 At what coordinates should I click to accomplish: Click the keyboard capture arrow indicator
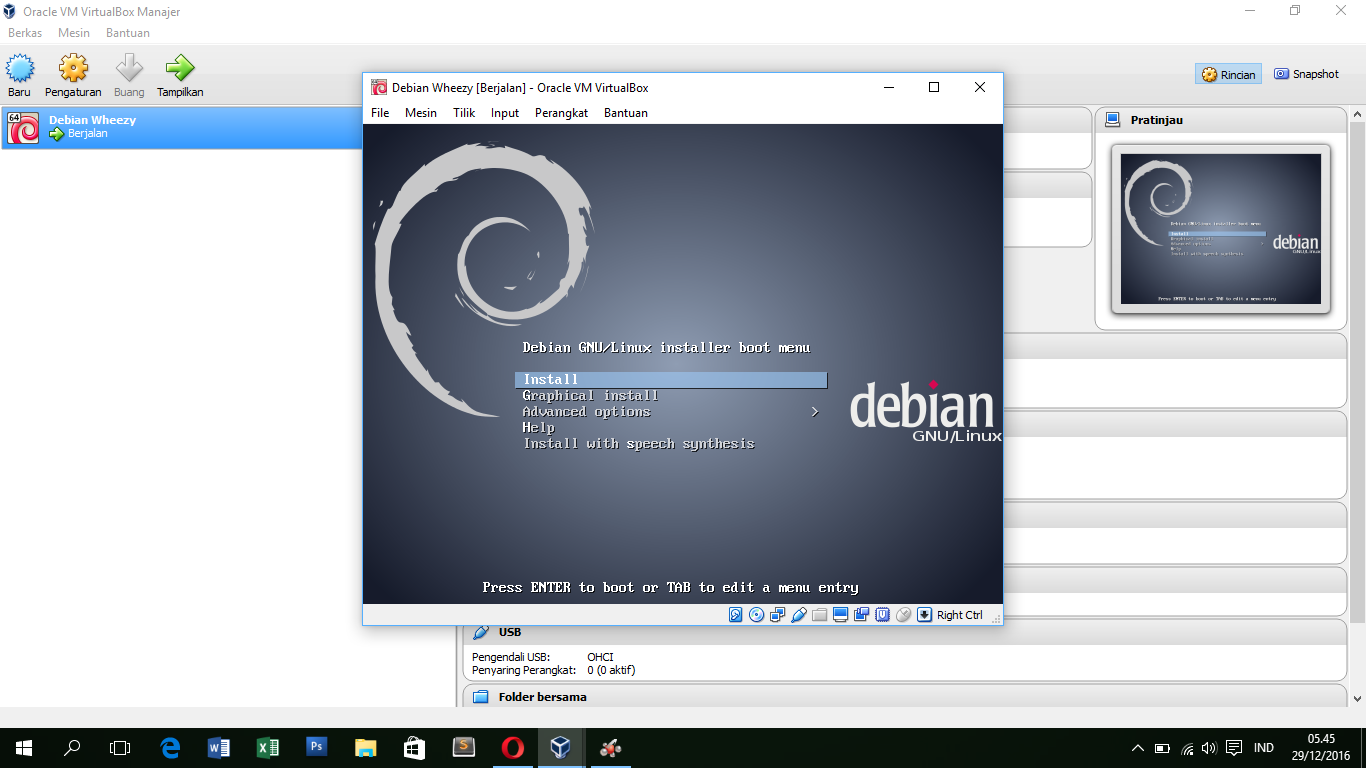tap(925, 615)
